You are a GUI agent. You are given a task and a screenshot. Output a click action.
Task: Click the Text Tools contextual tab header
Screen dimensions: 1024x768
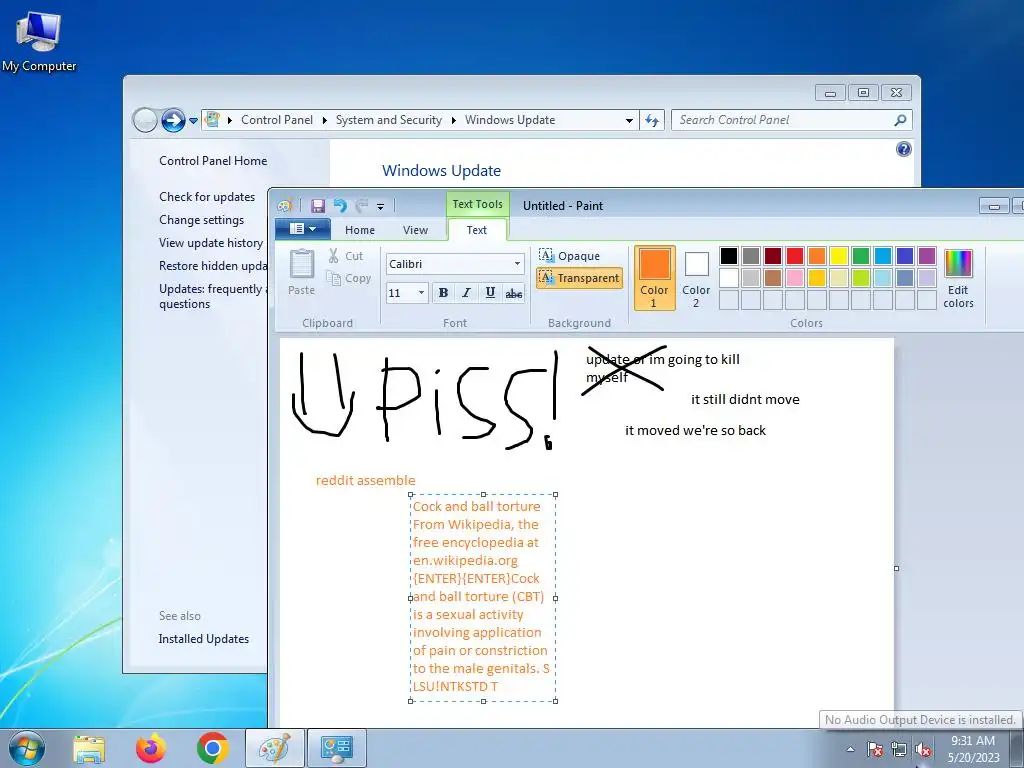(477, 204)
